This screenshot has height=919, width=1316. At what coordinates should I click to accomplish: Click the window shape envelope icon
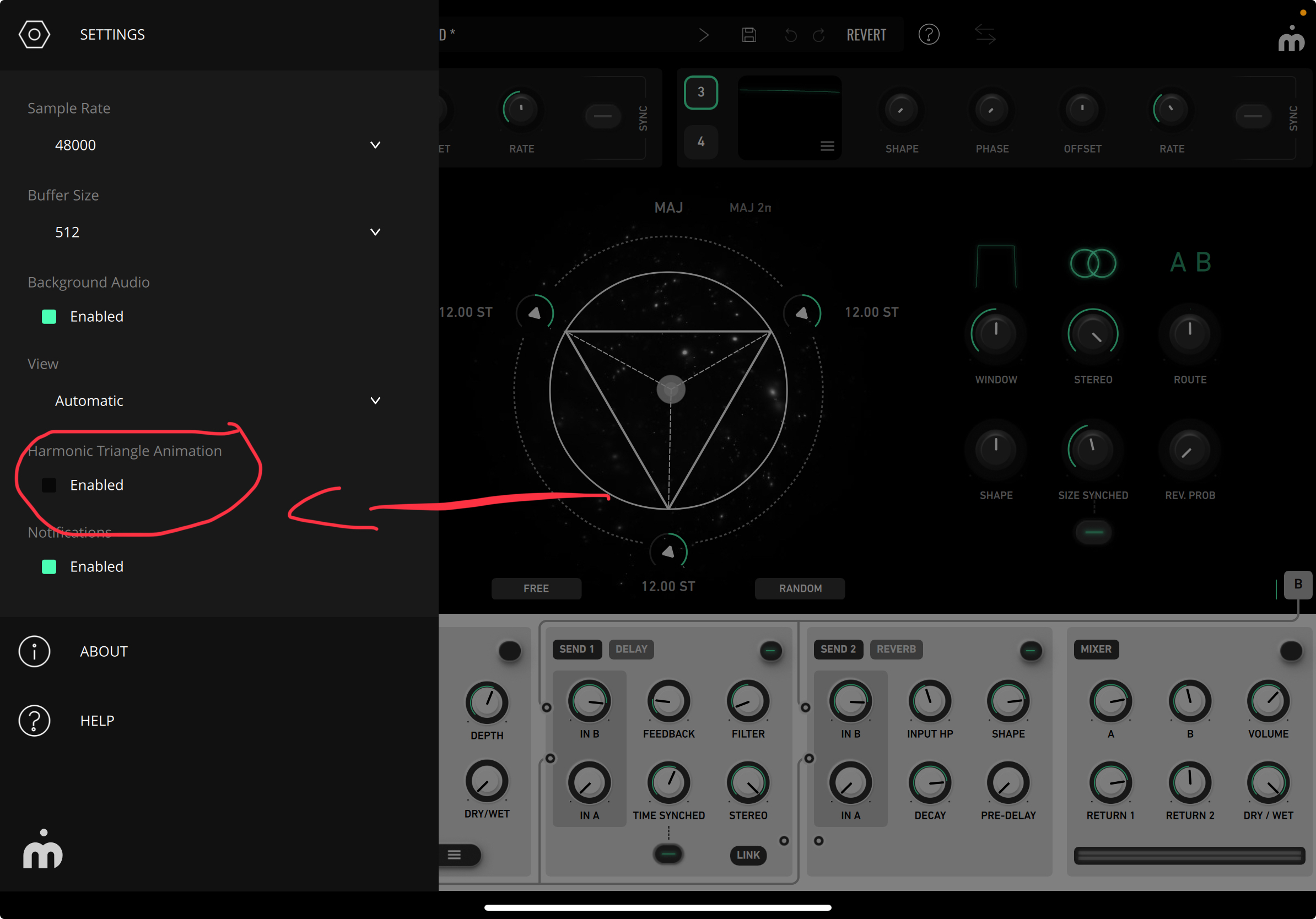coord(996,264)
